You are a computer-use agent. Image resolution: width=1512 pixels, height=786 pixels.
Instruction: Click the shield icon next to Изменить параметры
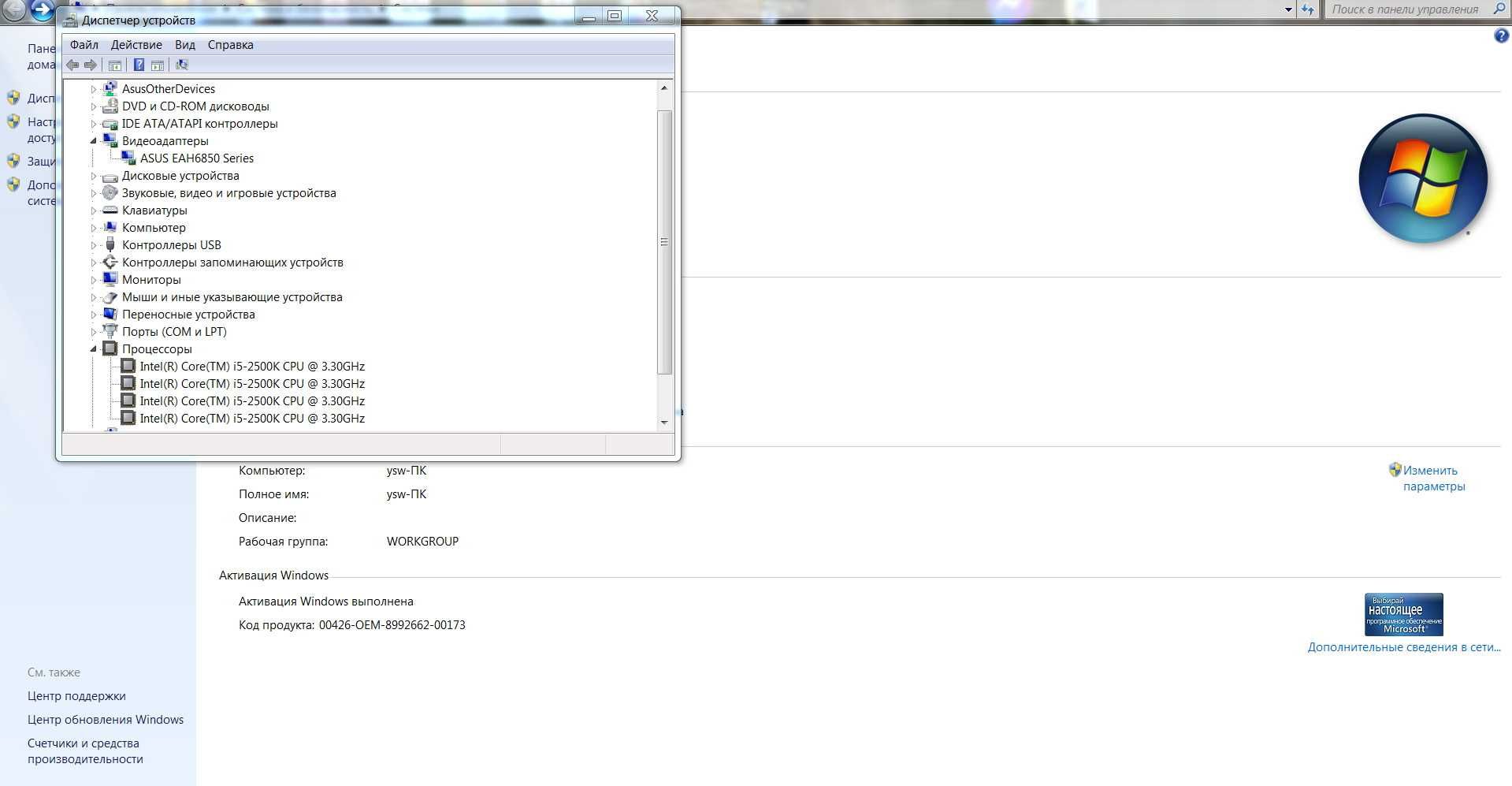pyautogui.click(x=1395, y=470)
